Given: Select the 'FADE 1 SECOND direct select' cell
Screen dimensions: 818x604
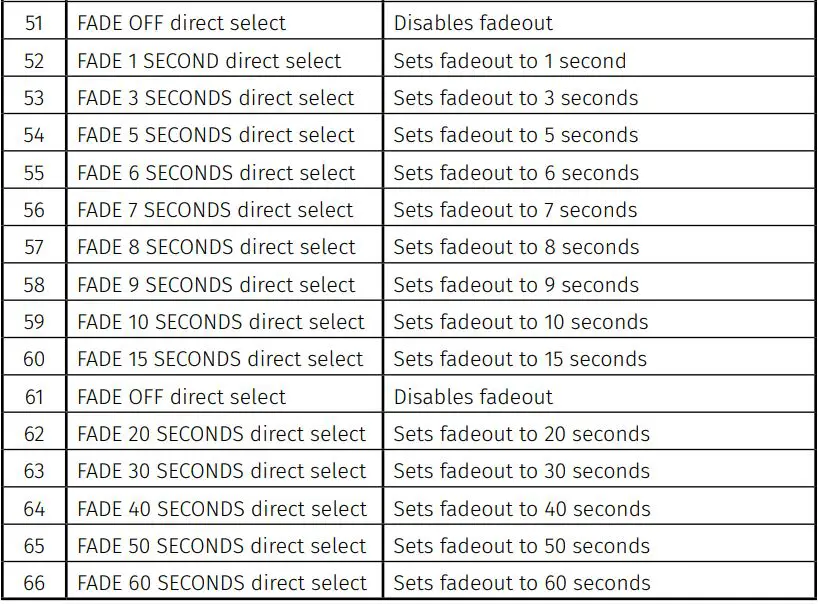Looking at the screenshot, I should point(209,61).
